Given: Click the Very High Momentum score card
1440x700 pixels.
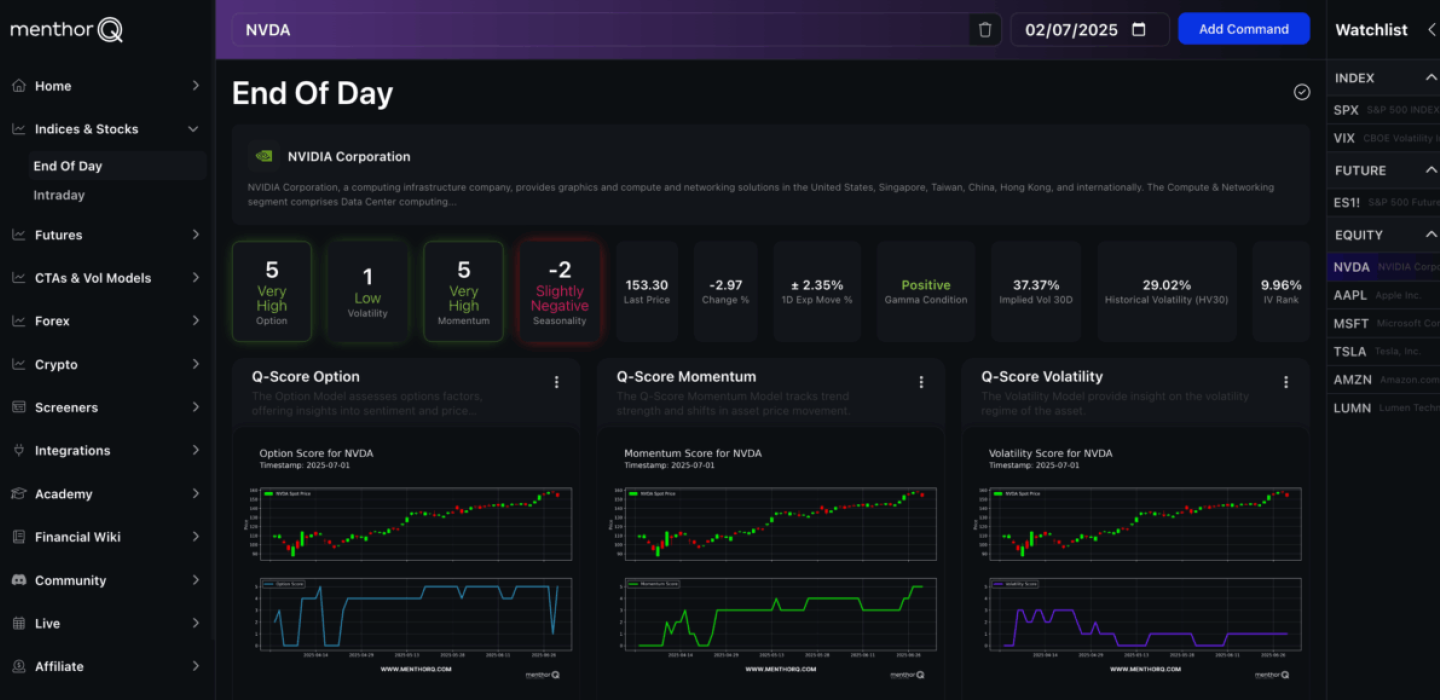Looking at the screenshot, I should click(x=464, y=292).
